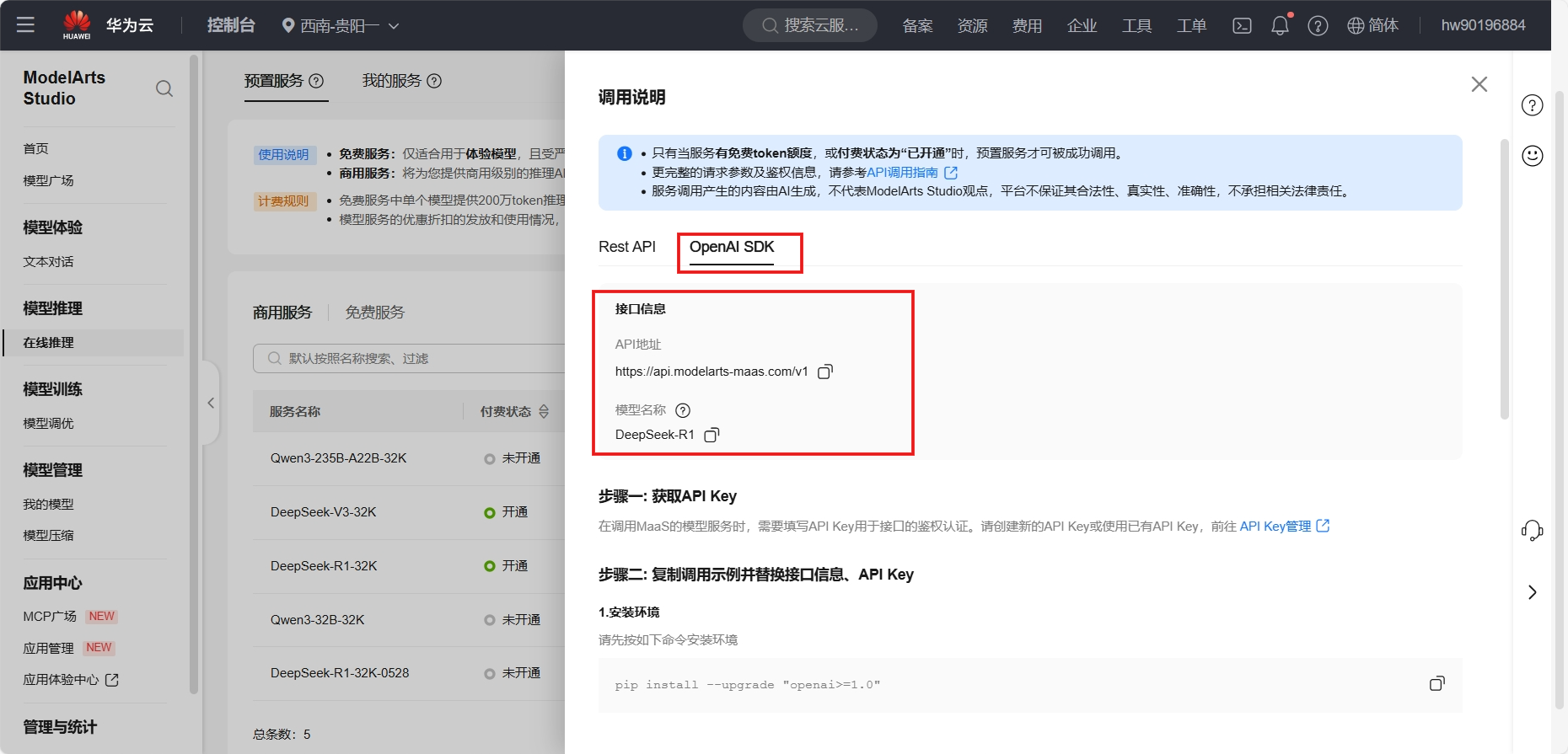Copy the DeepSeek-R1 model name
1568x754 pixels.
[712, 435]
